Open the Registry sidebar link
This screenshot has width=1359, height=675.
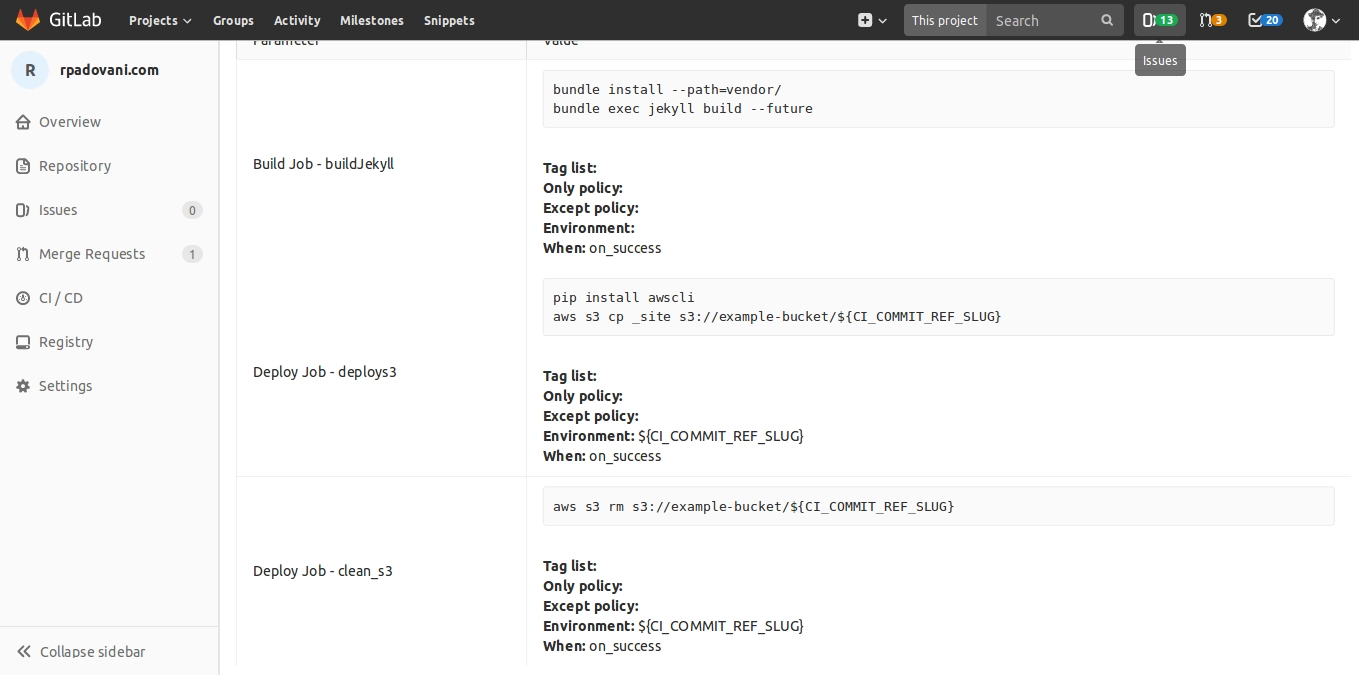click(x=66, y=342)
